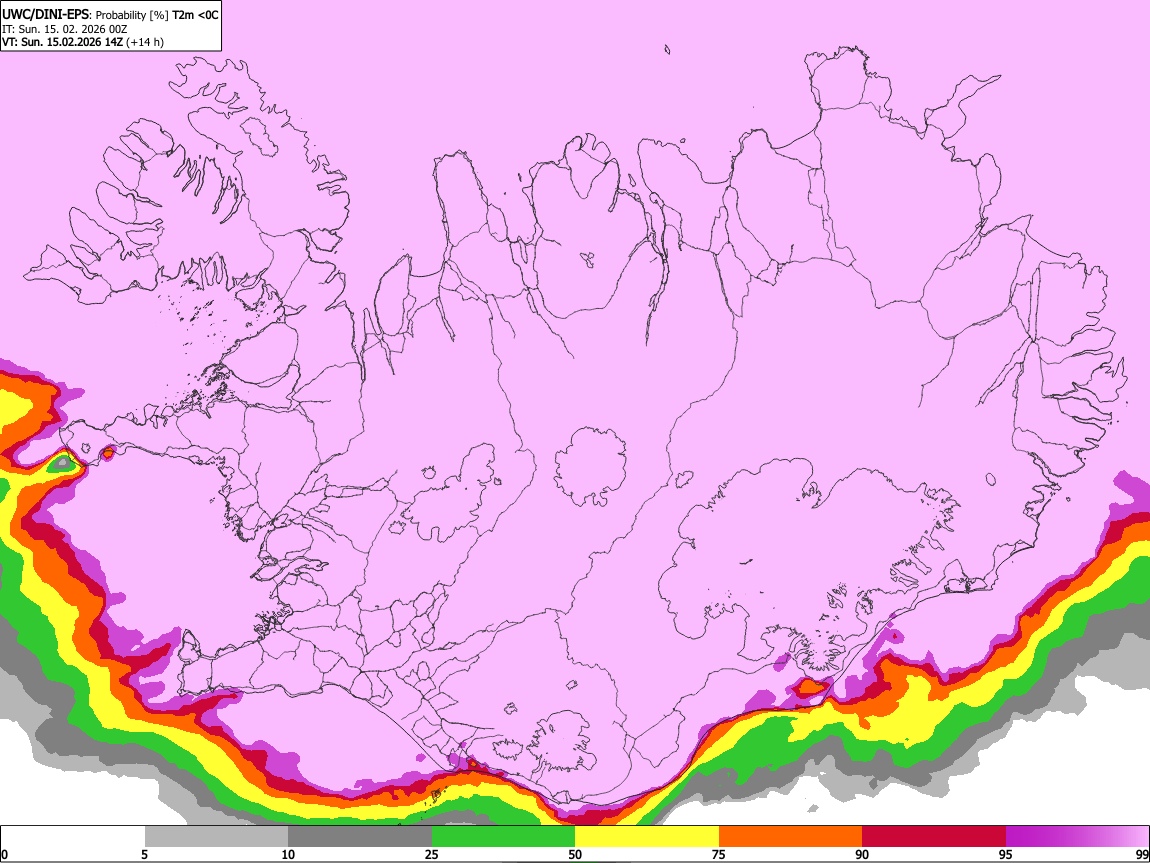
Task: Select the yellow 50-75 legend segment
Action: pos(647,836)
